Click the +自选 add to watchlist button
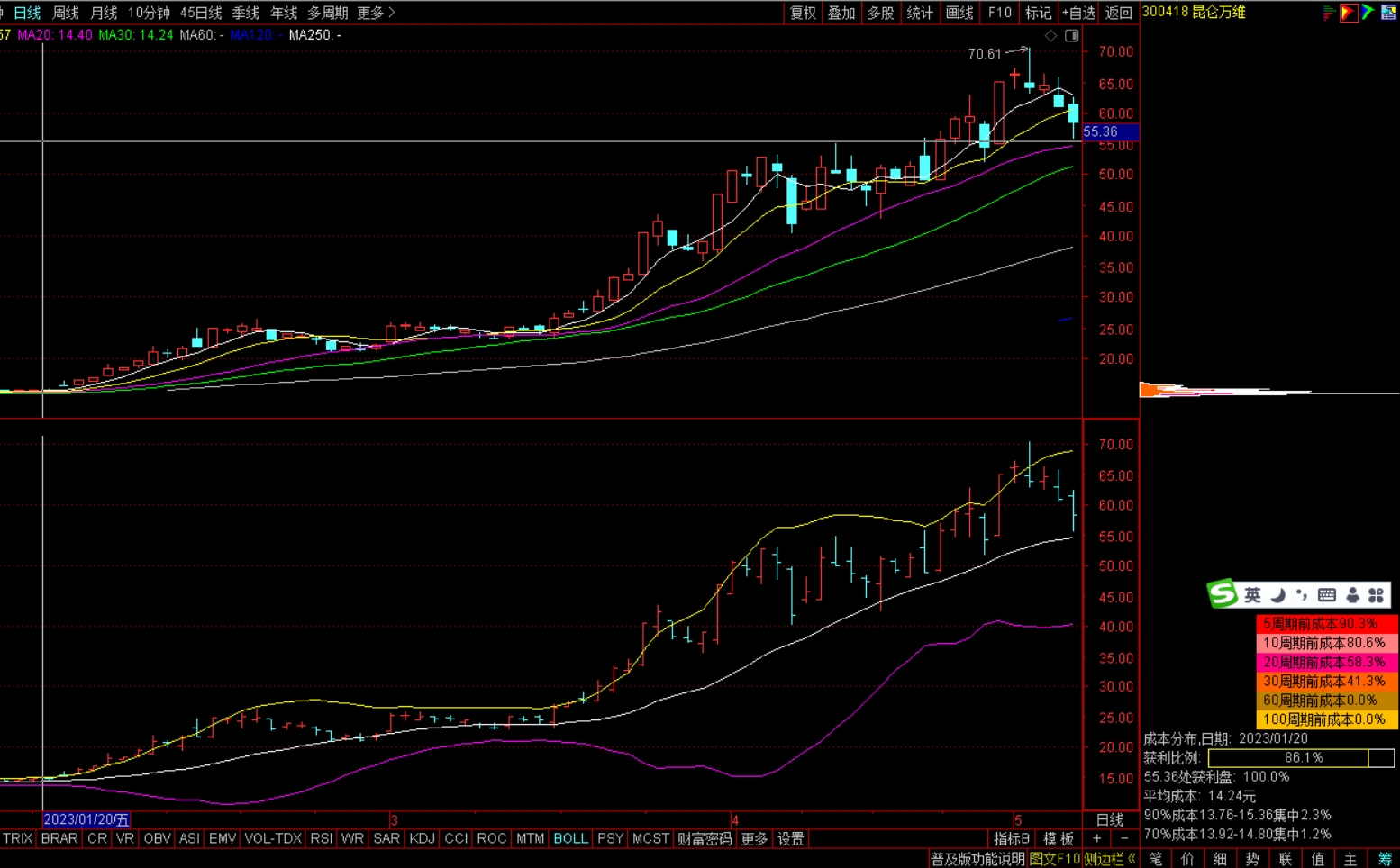The width and height of the screenshot is (1400, 868). [x=1078, y=13]
